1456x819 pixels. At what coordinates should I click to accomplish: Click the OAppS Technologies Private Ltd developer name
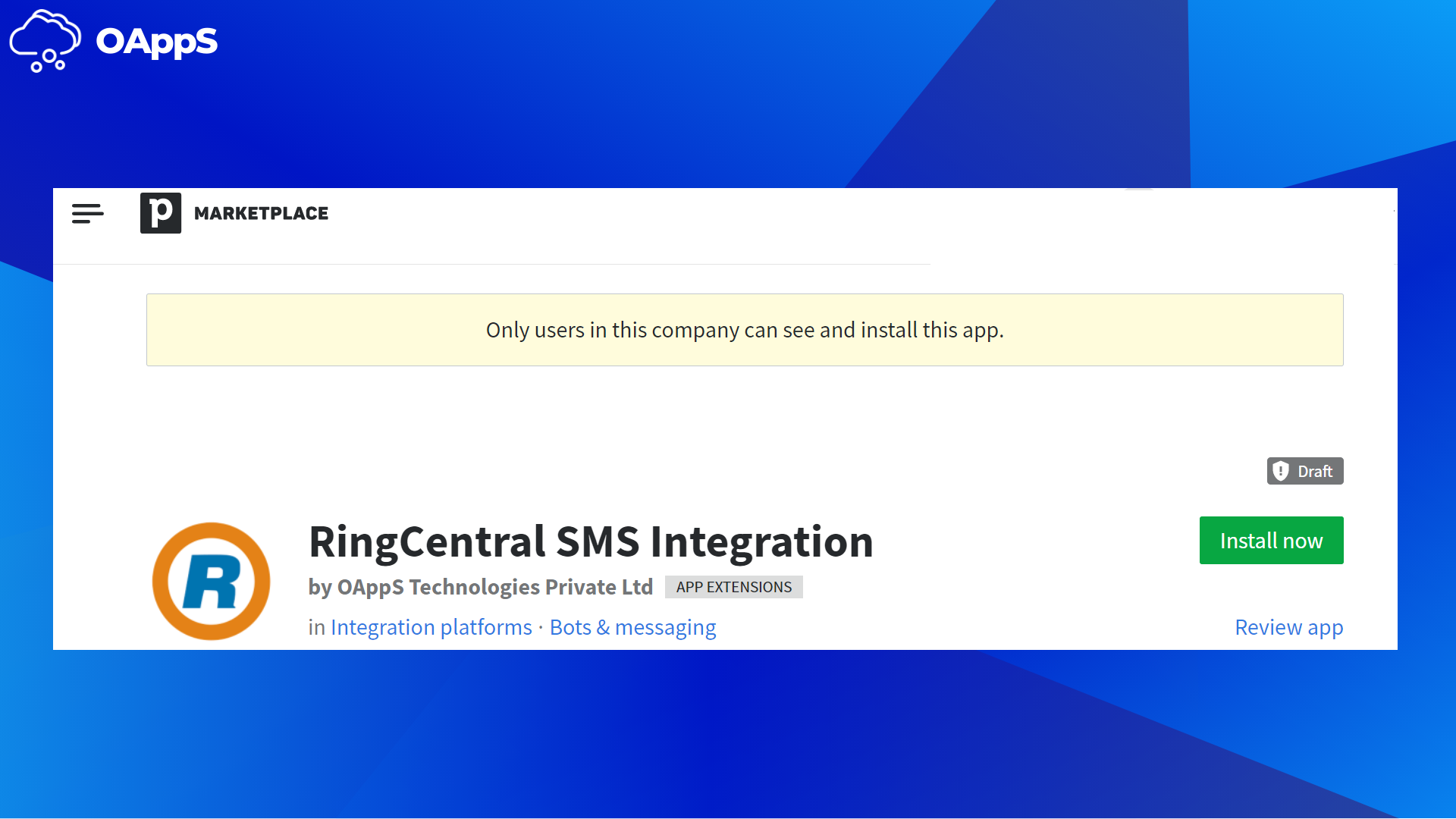(494, 587)
